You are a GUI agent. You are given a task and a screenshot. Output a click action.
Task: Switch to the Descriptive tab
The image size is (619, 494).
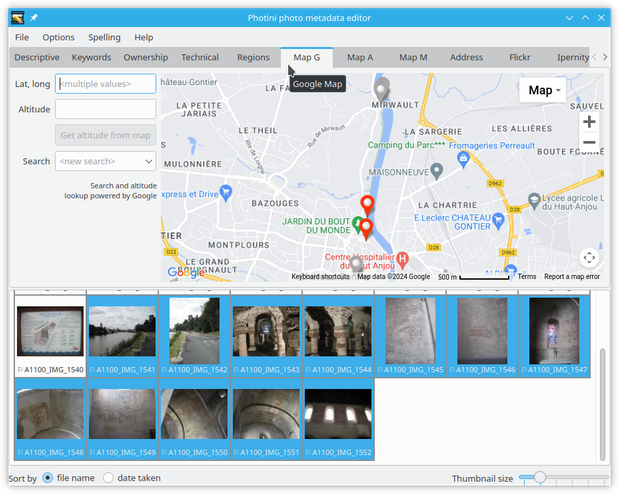[x=37, y=57]
